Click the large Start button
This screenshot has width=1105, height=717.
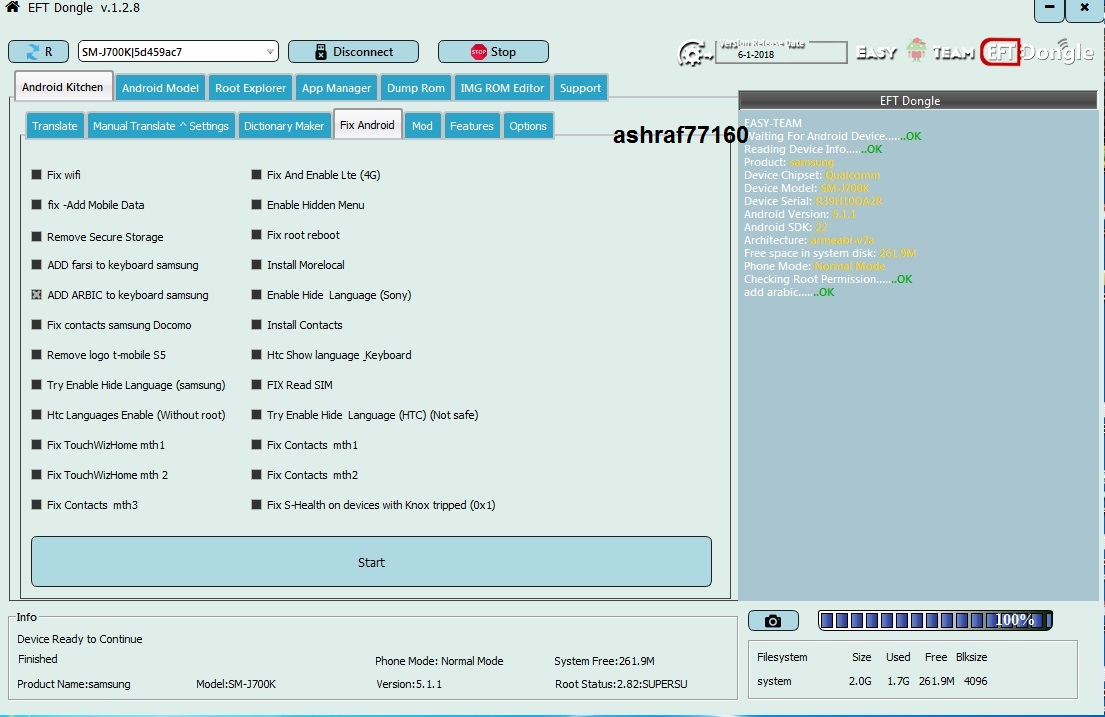click(371, 562)
